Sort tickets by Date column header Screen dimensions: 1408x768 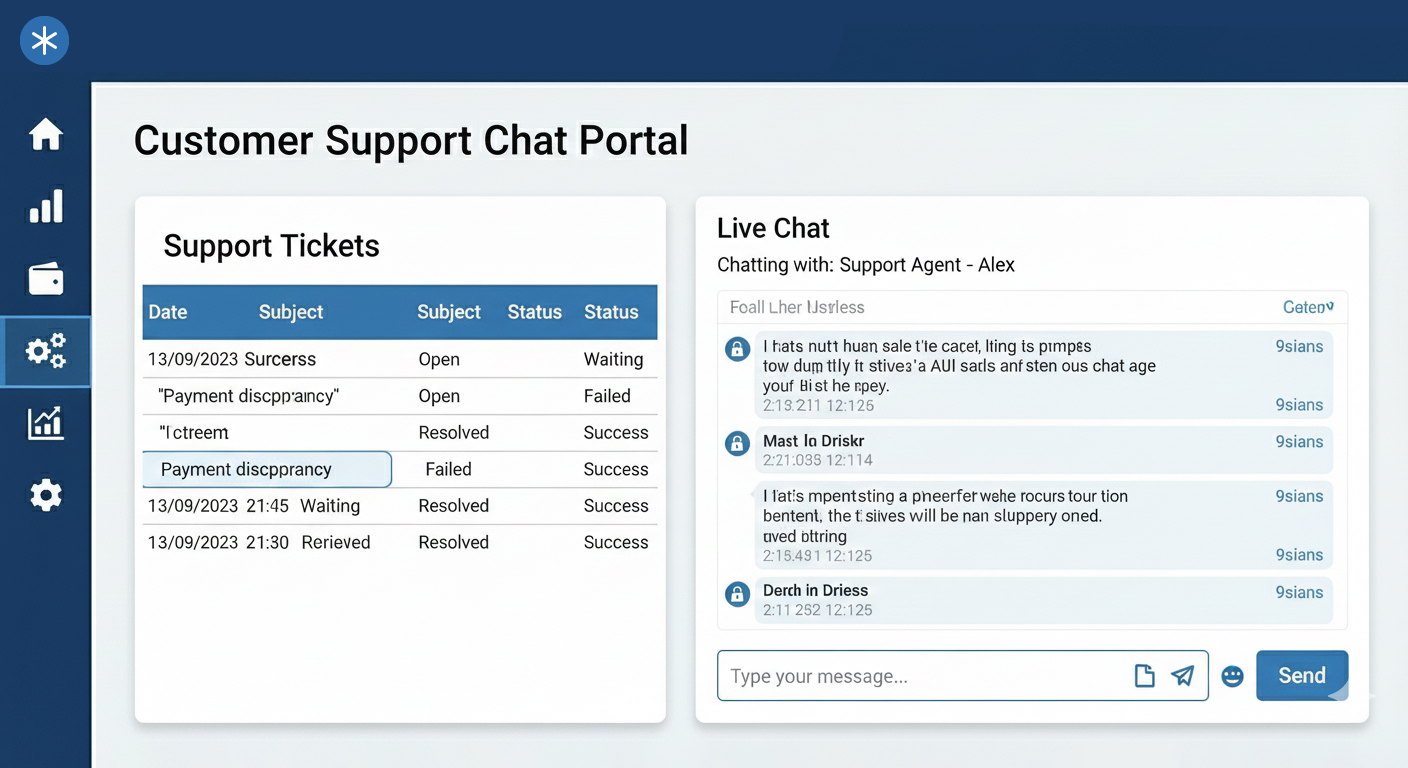click(168, 312)
